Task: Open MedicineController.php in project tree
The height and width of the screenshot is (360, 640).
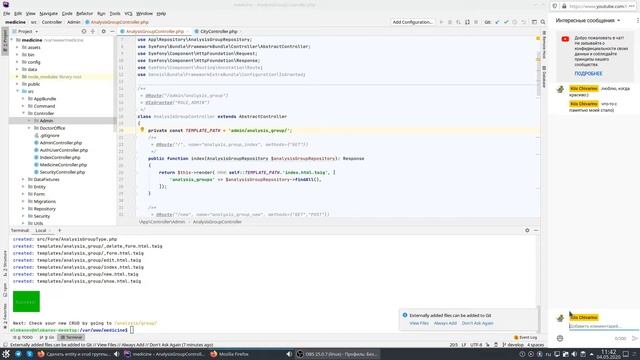Action: pyautogui.click(x=63, y=165)
